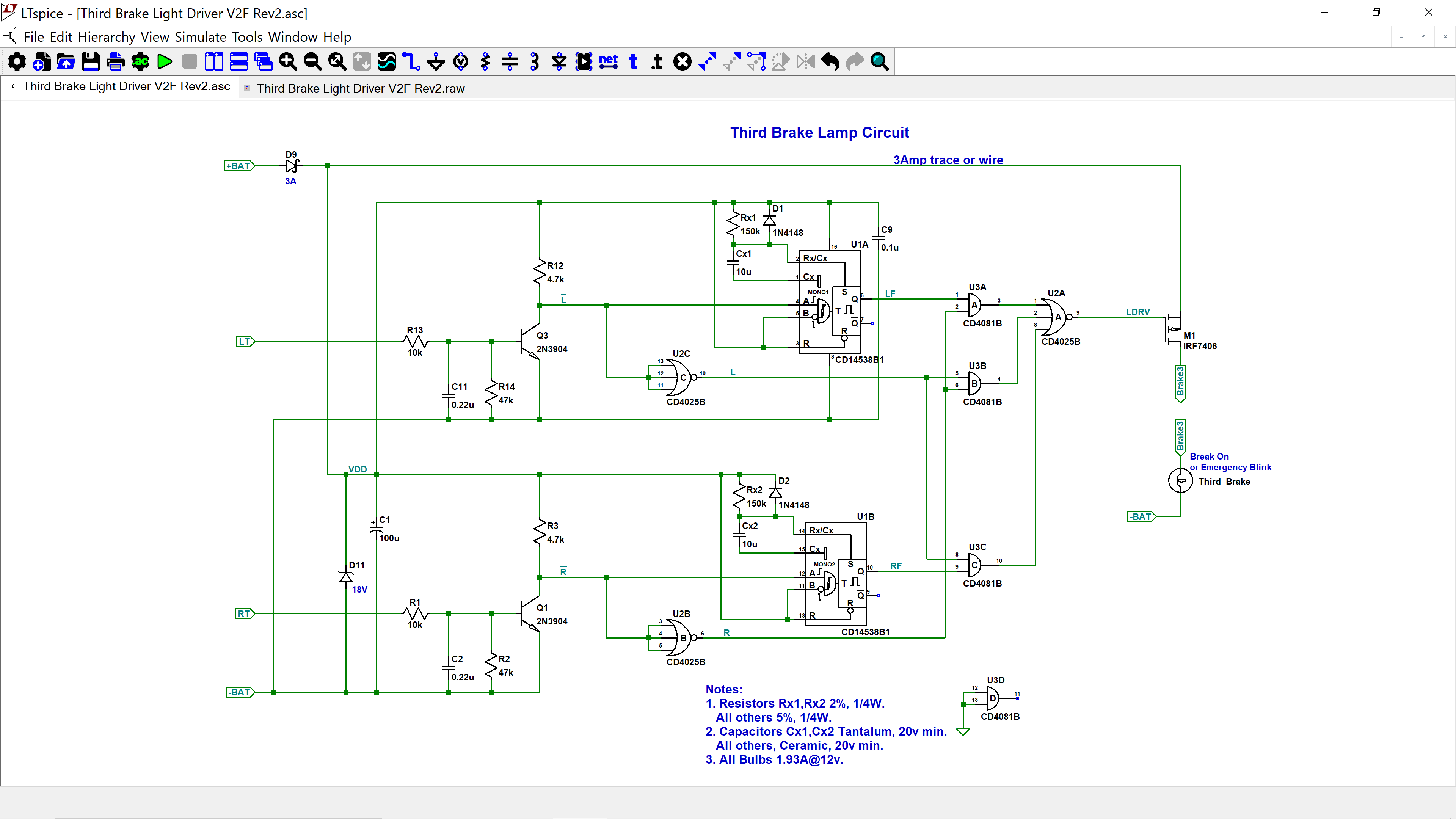1456x819 pixels.
Task: Click the grayed move tool
Action: tap(732, 61)
